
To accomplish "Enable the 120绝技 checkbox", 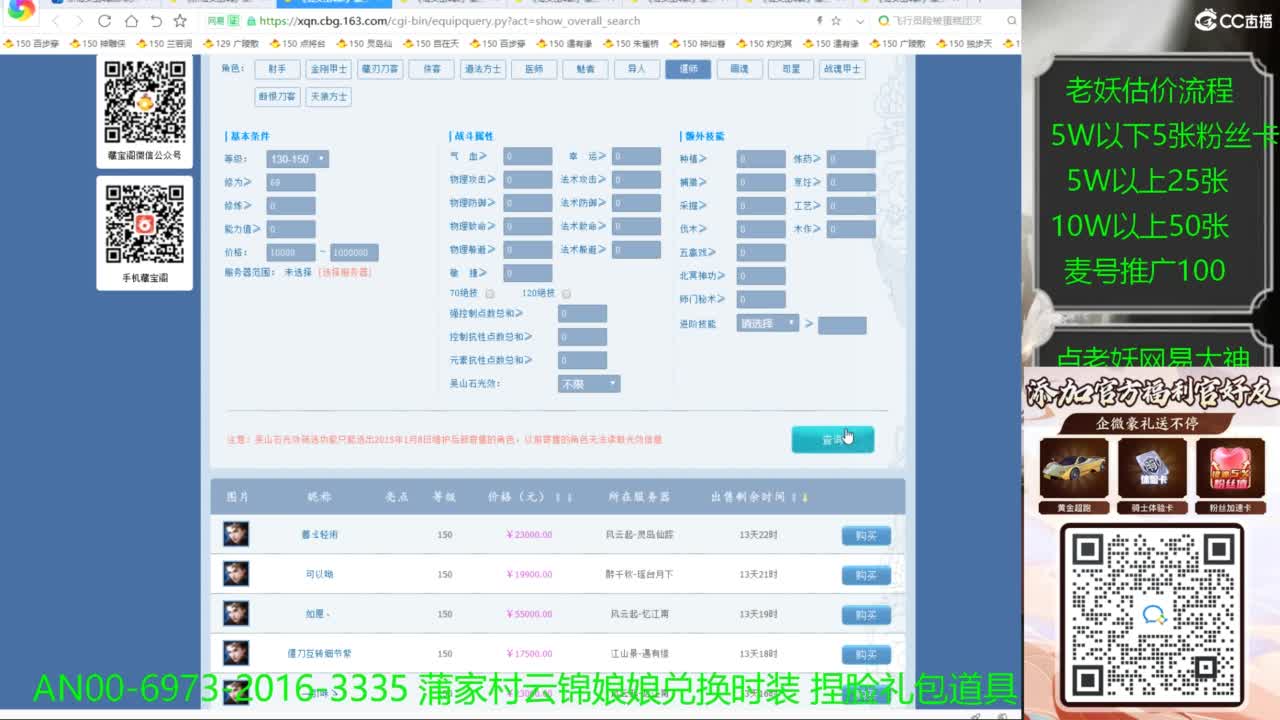I will pos(566,294).
